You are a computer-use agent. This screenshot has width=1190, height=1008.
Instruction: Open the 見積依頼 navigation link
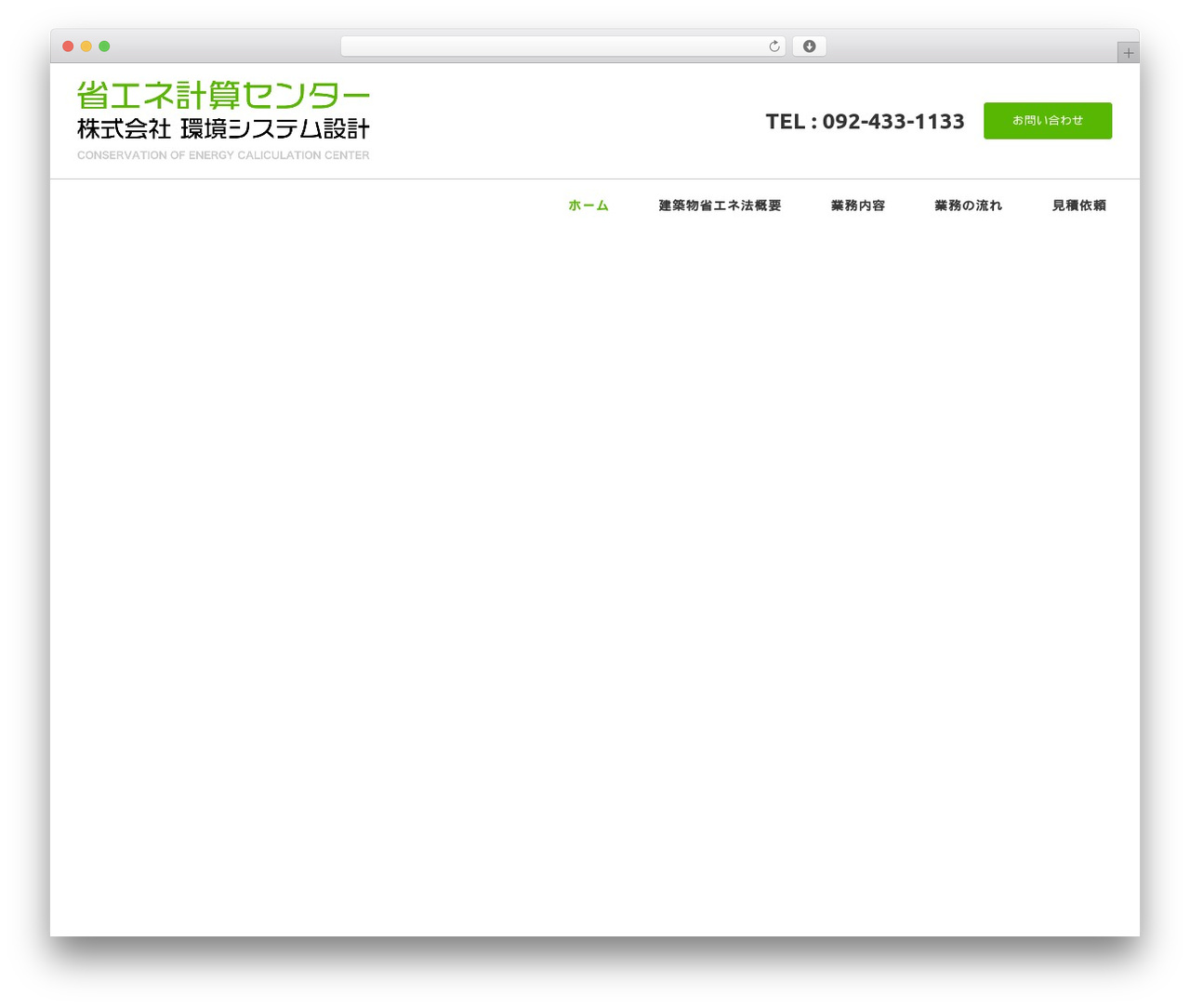pyautogui.click(x=1079, y=206)
